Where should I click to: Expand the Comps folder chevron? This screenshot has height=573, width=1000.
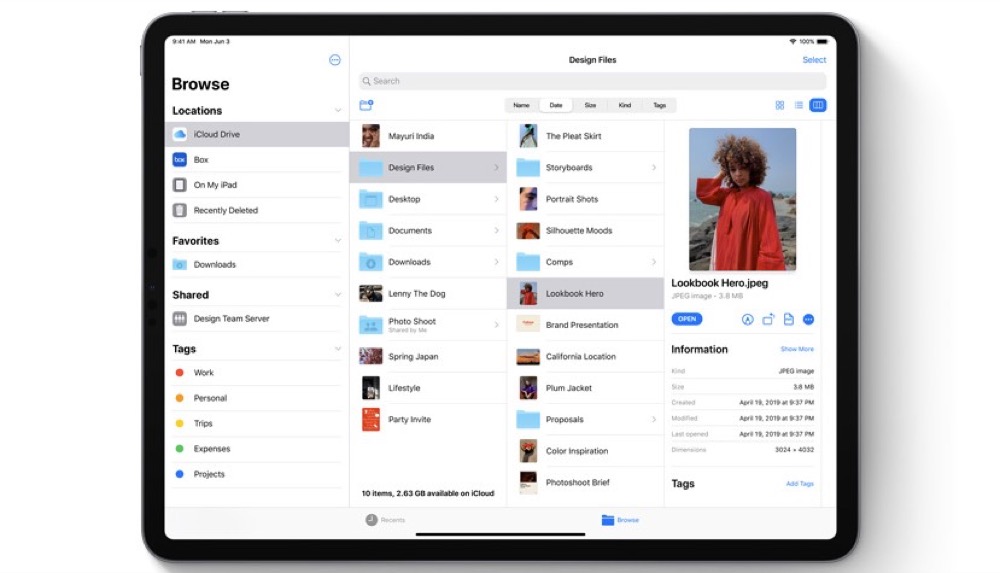[x=654, y=262]
